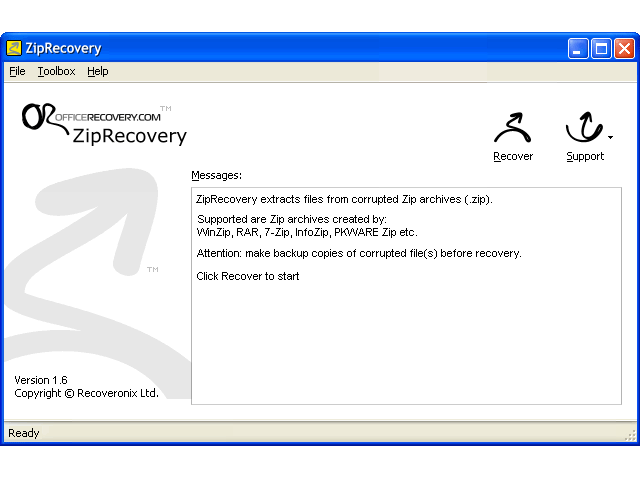Click the resize grip in the status bar corner
The width and height of the screenshot is (640, 480).
[x=631, y=436]
